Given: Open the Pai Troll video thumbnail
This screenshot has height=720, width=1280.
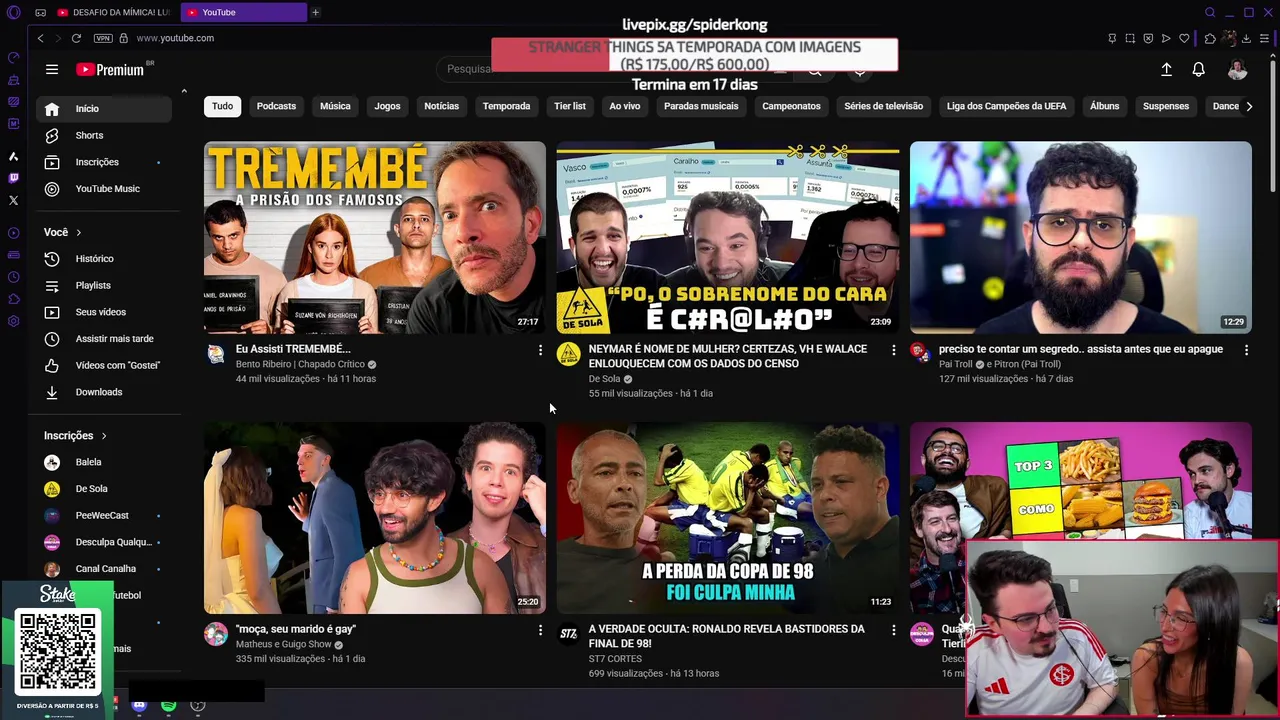Looking at the screenshot, I should (x=1080, y=237).
